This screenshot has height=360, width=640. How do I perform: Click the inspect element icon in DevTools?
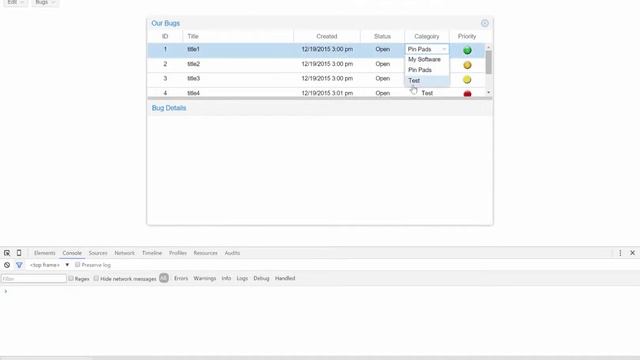pyautogui.click(x=7, y=253)
